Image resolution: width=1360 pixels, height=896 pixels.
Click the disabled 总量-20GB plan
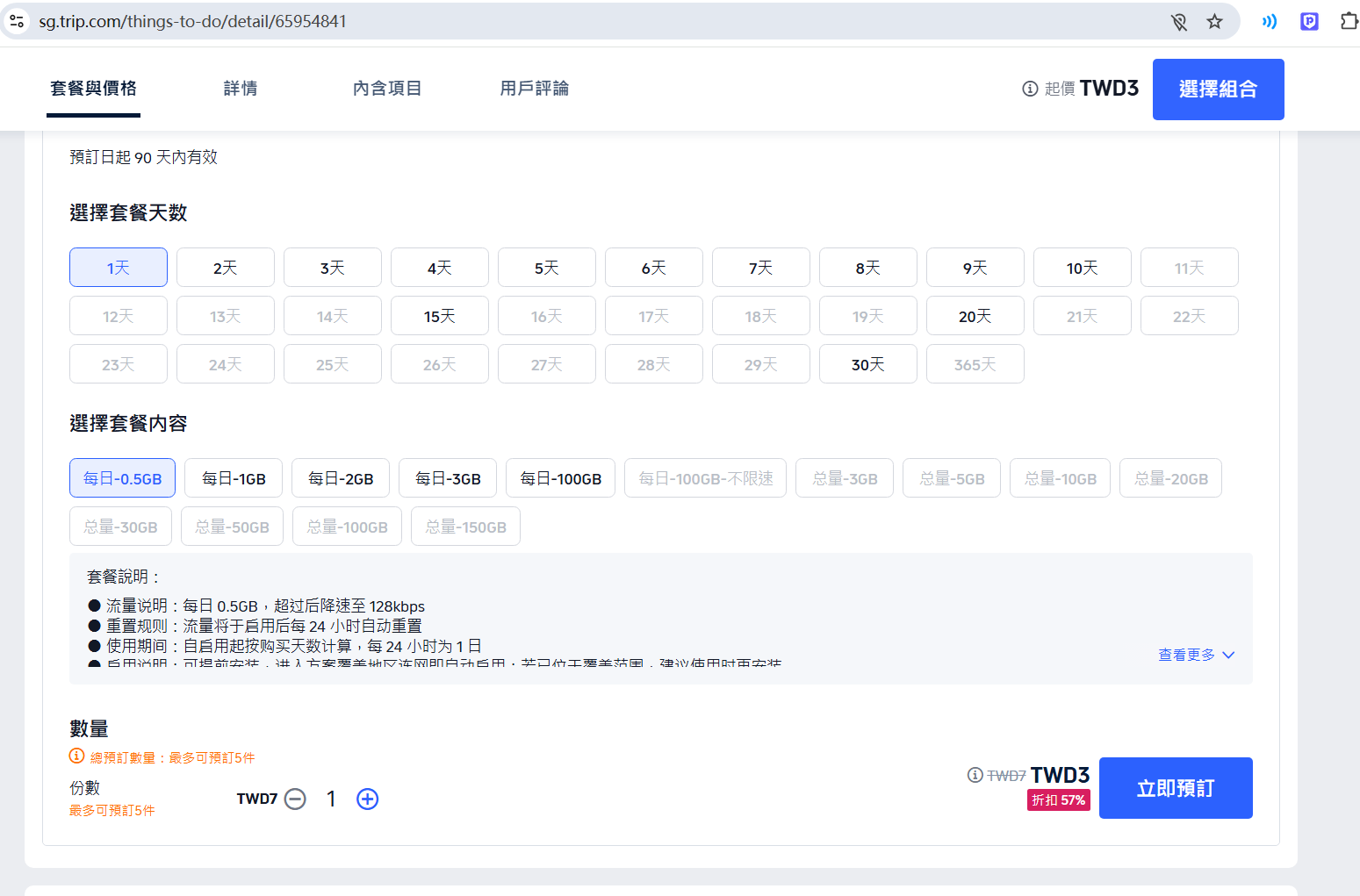1171,478
